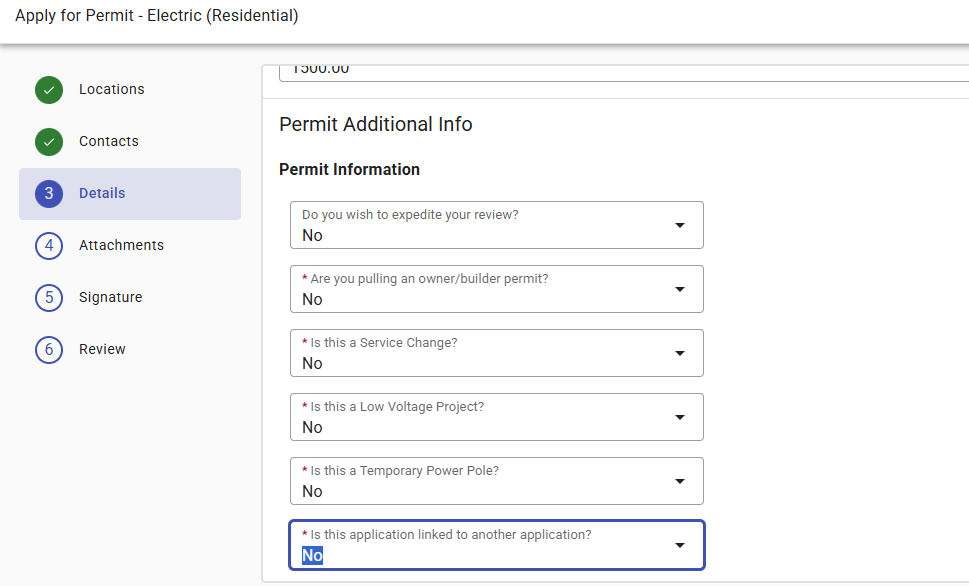Image resolution: width=969 pixels, height=586 pixels.
Task: Open the owner/builder permit dropdown
Action: 680,288
